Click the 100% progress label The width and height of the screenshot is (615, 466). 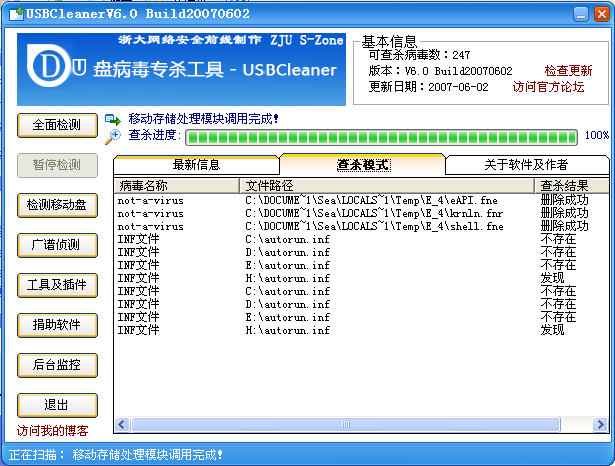coord(597,135)
